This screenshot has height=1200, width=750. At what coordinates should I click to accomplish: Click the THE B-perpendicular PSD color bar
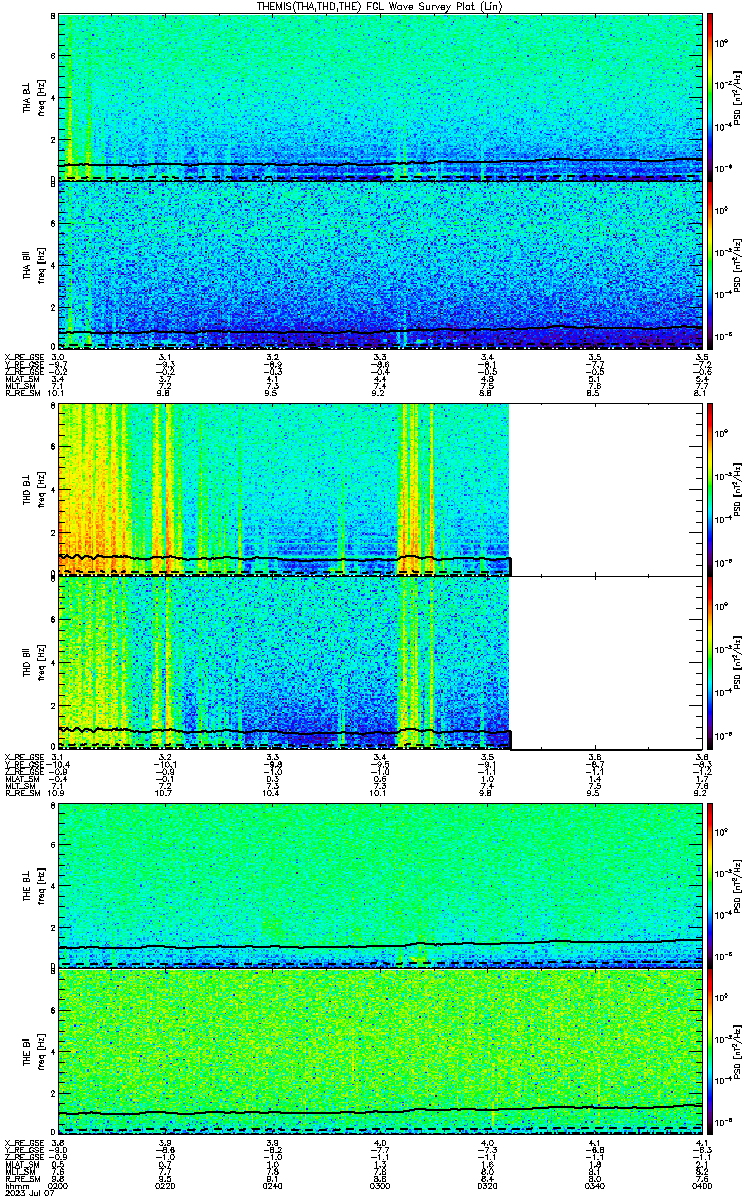pyautogui.click(x=710, y=884)
